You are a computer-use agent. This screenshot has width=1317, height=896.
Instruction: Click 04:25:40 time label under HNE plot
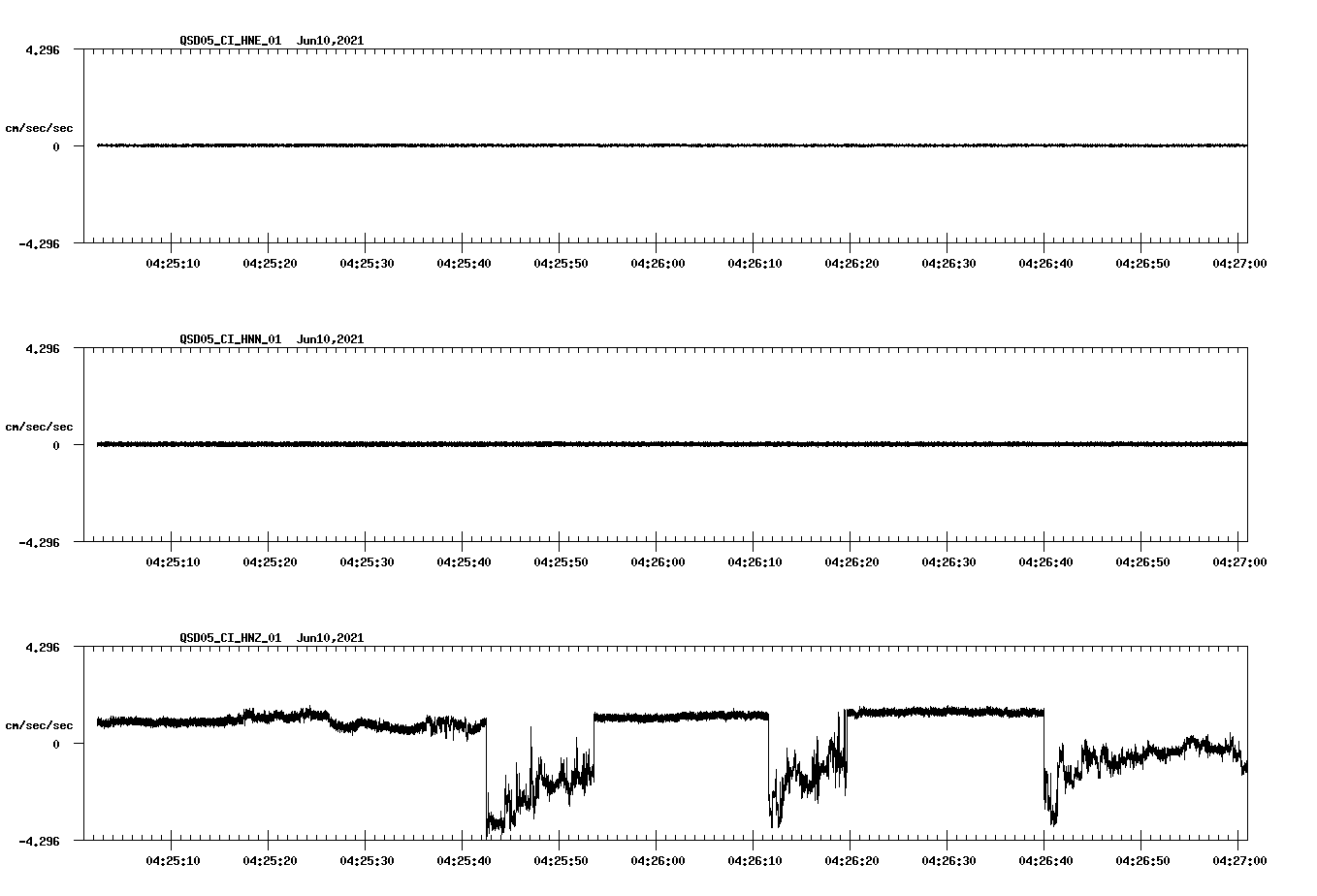pos(464,263)
